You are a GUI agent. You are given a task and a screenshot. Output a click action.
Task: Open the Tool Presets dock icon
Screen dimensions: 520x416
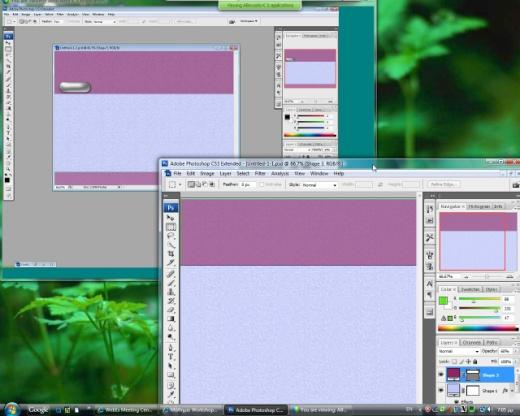[429, 237]
